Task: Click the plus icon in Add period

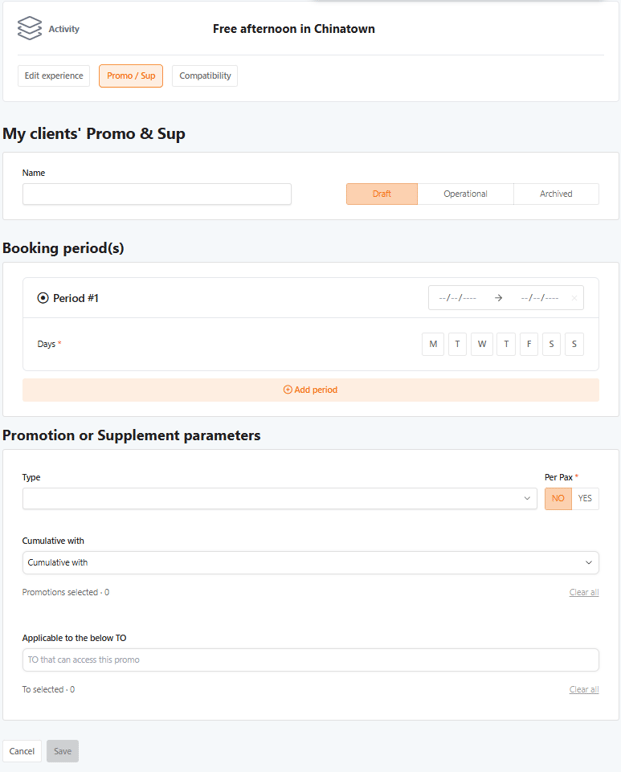Action: point(288,390)
